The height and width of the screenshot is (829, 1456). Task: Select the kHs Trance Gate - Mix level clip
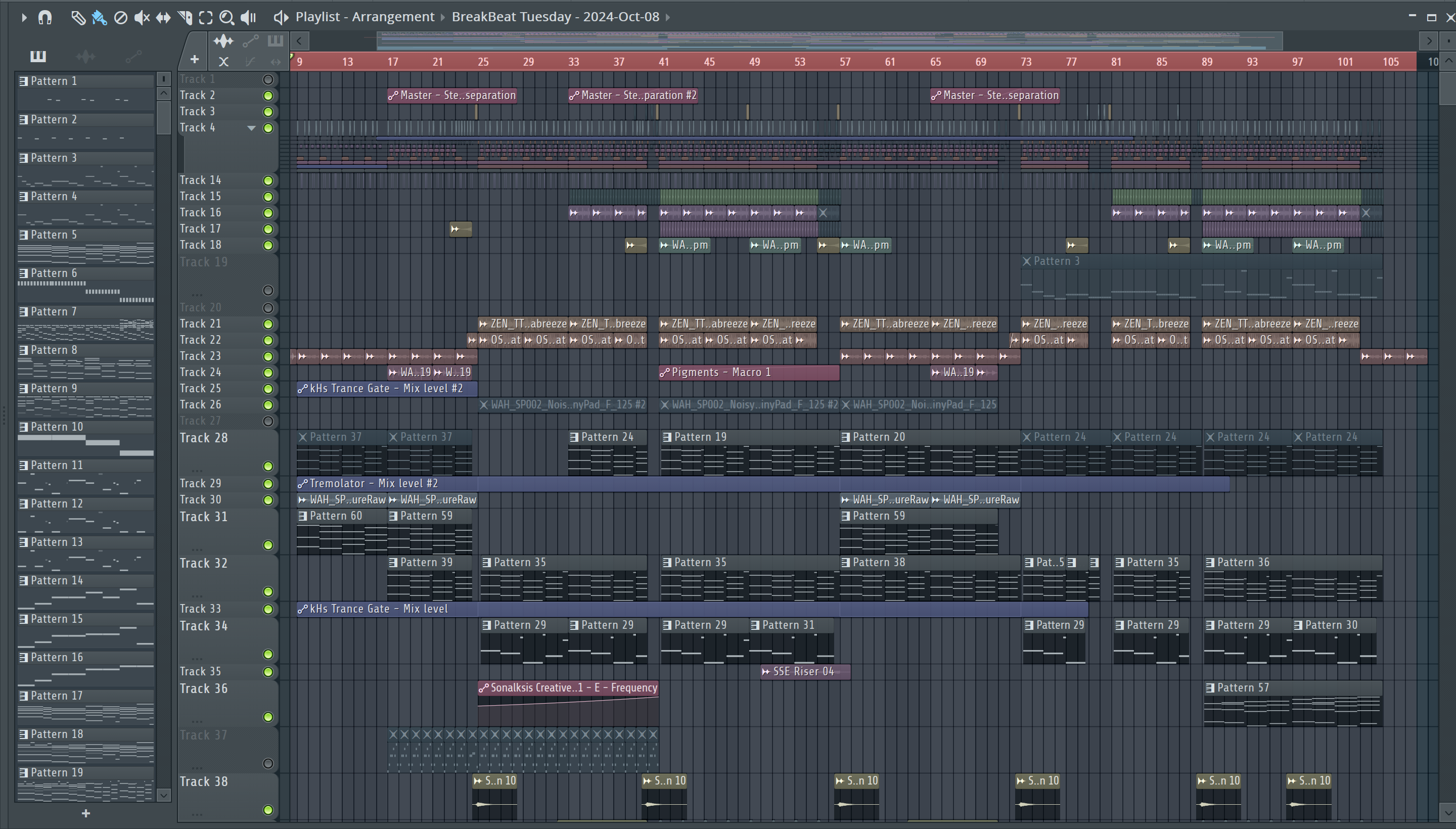click(x=693, y=609)
